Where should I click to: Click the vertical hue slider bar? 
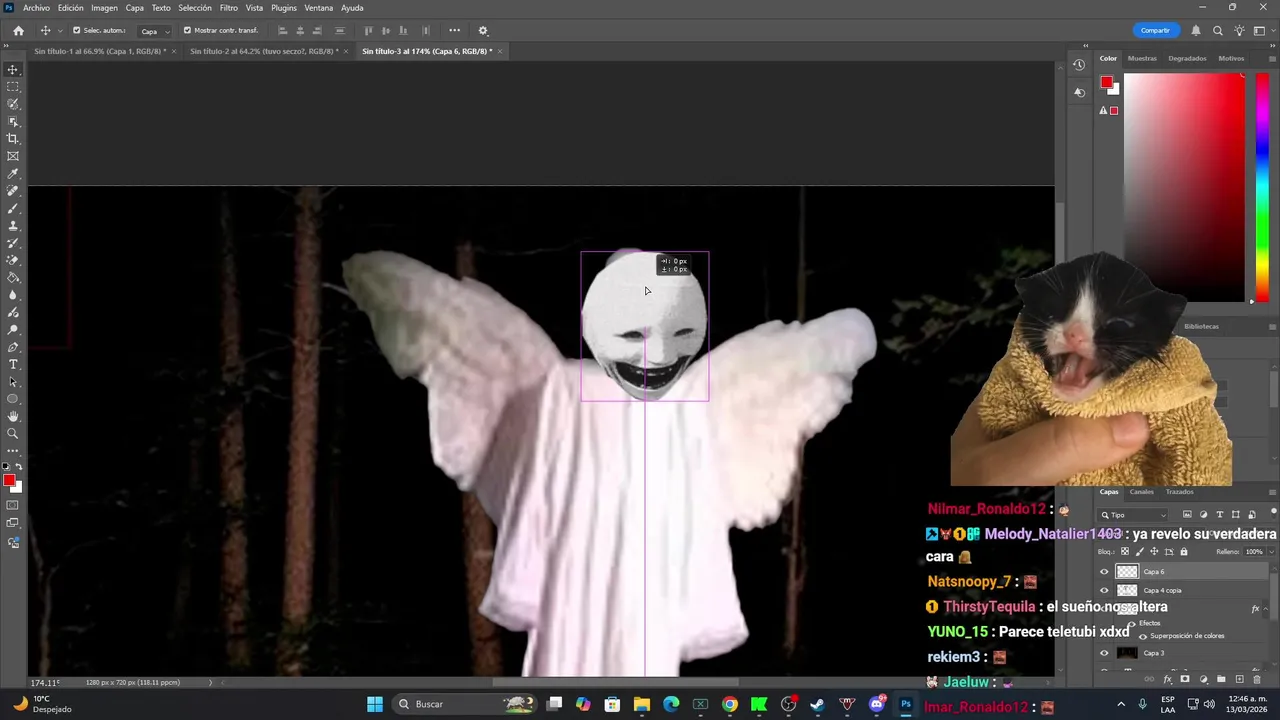coord(1262,187)
